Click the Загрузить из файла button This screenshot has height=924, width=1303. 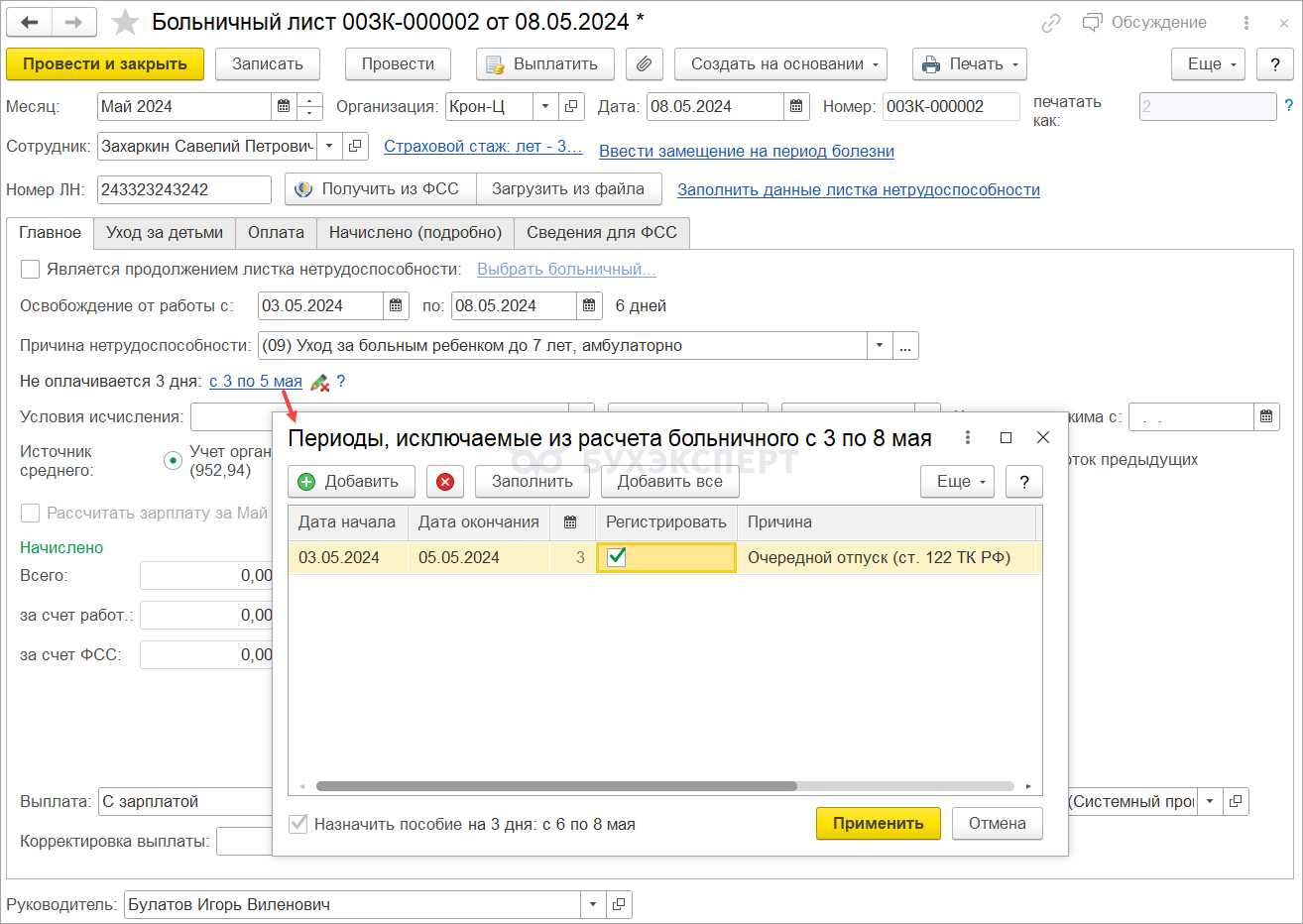pyautogui.click(x=568, y=189)
